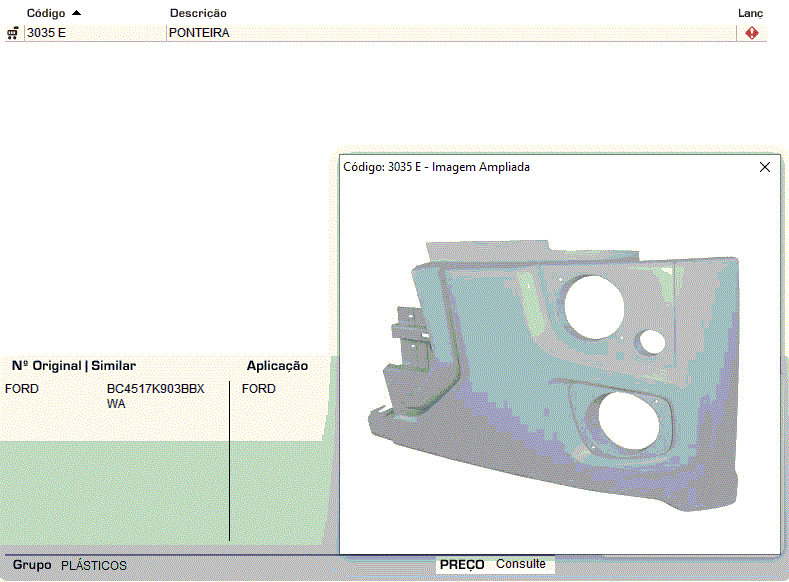Toggle the Código sort arrow
The width and height of the screenshot is (789, 582).
coord(76,13)
